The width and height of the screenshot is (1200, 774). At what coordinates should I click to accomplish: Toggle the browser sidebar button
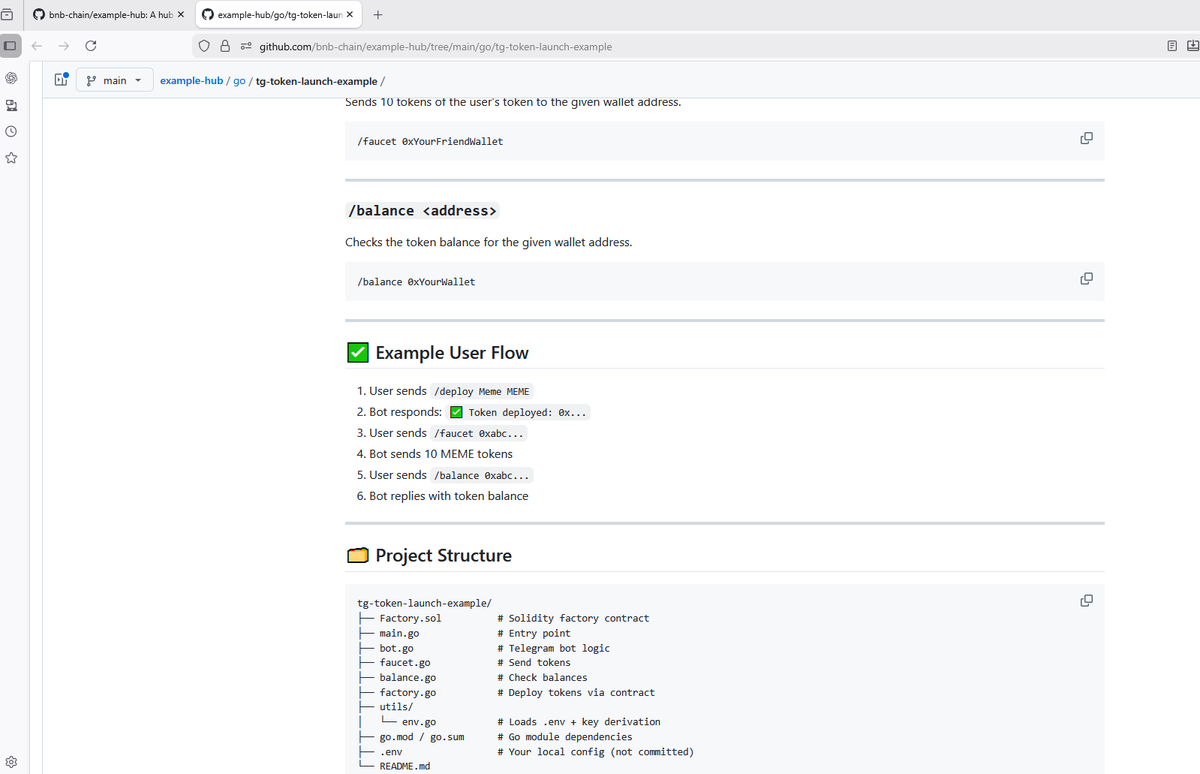point(10,46)
